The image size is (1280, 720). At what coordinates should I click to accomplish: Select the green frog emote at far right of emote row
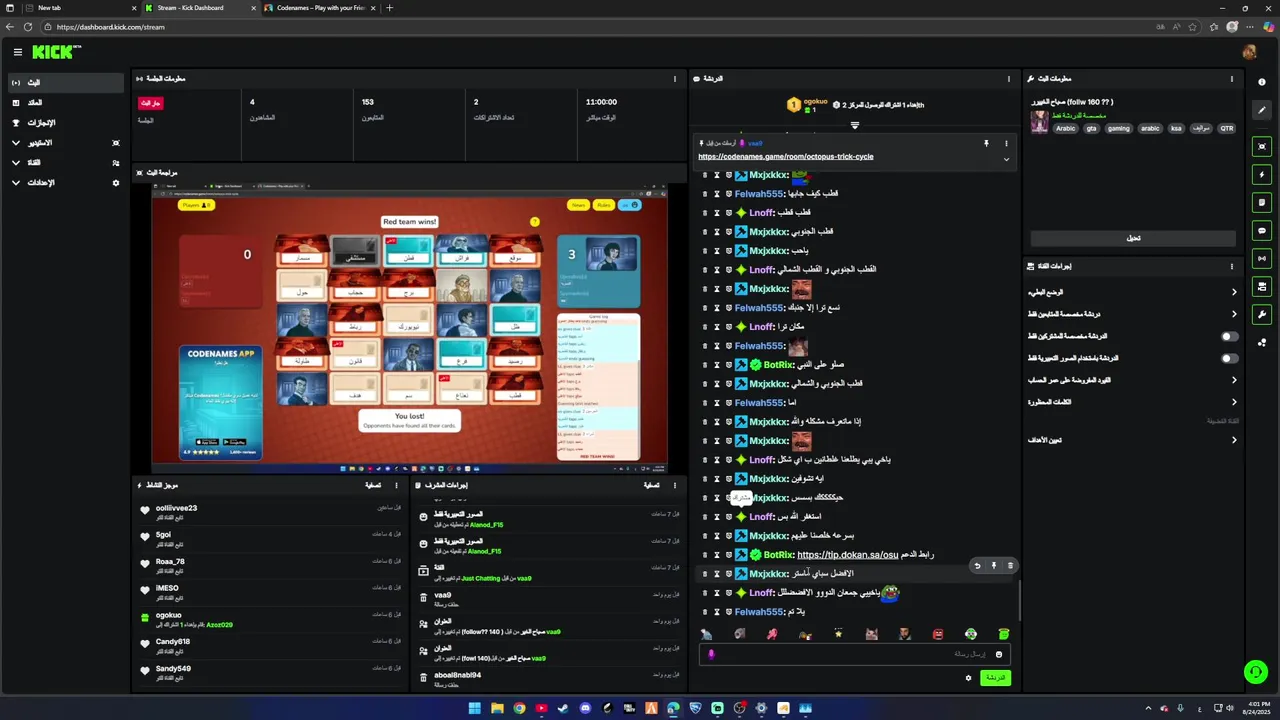(x=1003, y=634)
